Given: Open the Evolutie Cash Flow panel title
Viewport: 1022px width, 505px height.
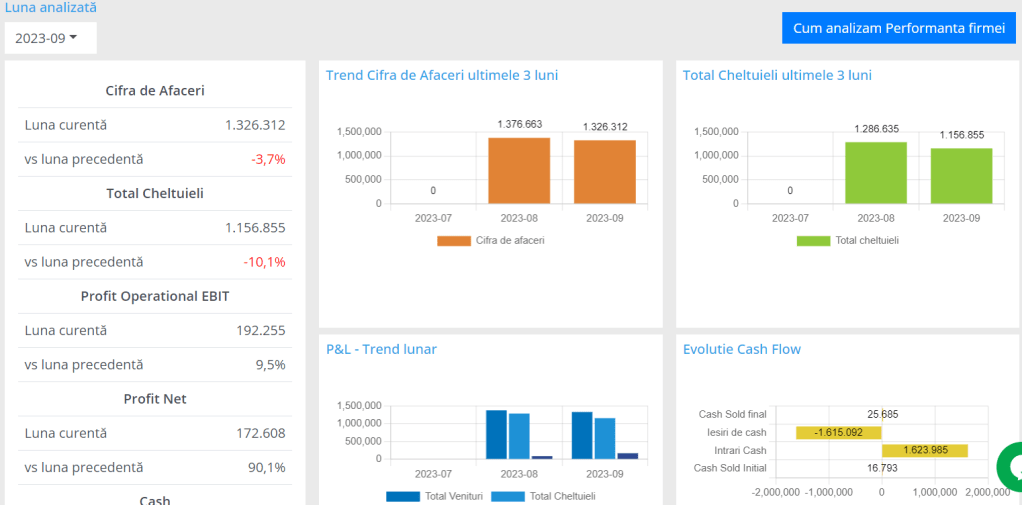Looking at the screenshot, I should 741,349.
